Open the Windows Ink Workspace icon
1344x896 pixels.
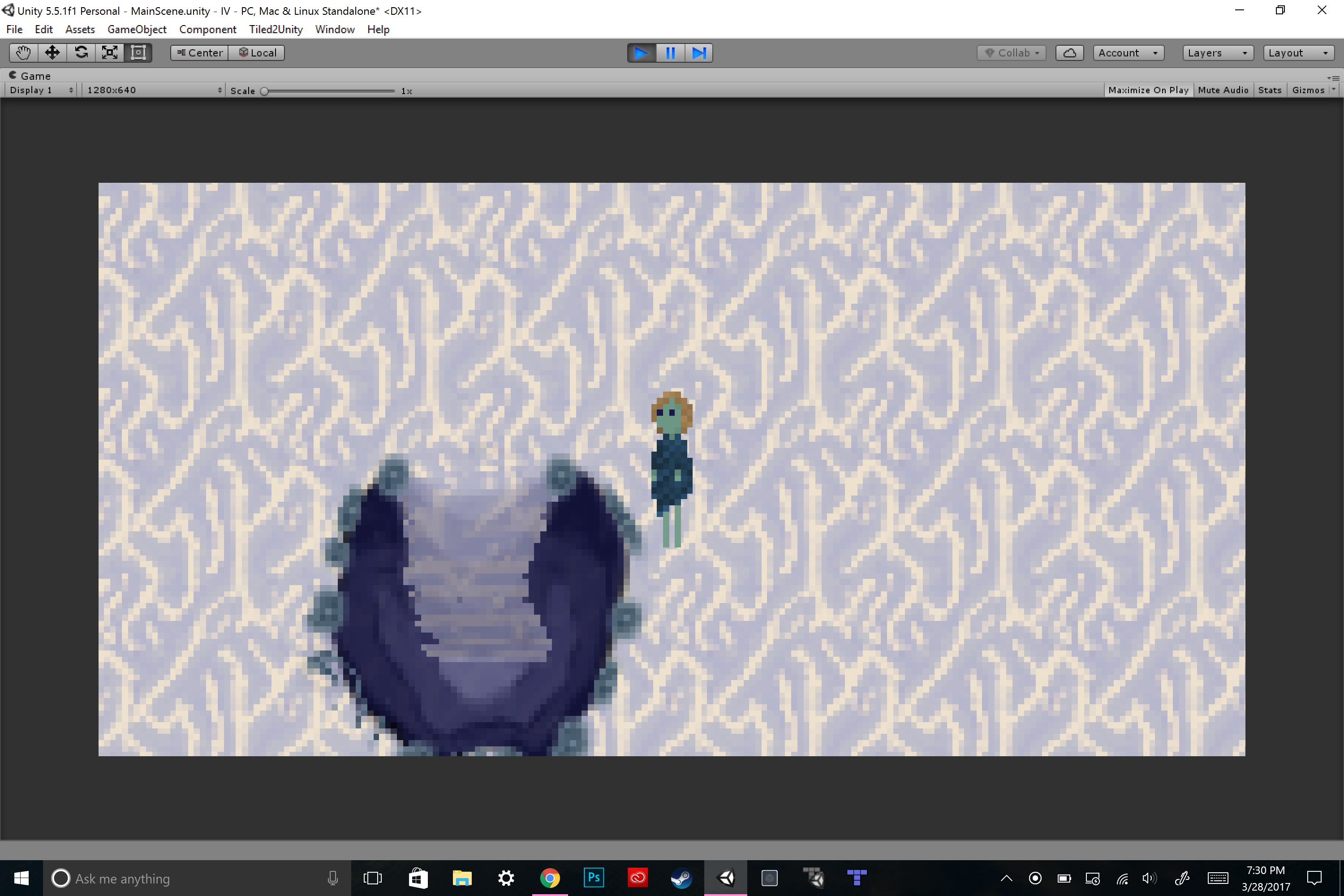pos(1182,879)
